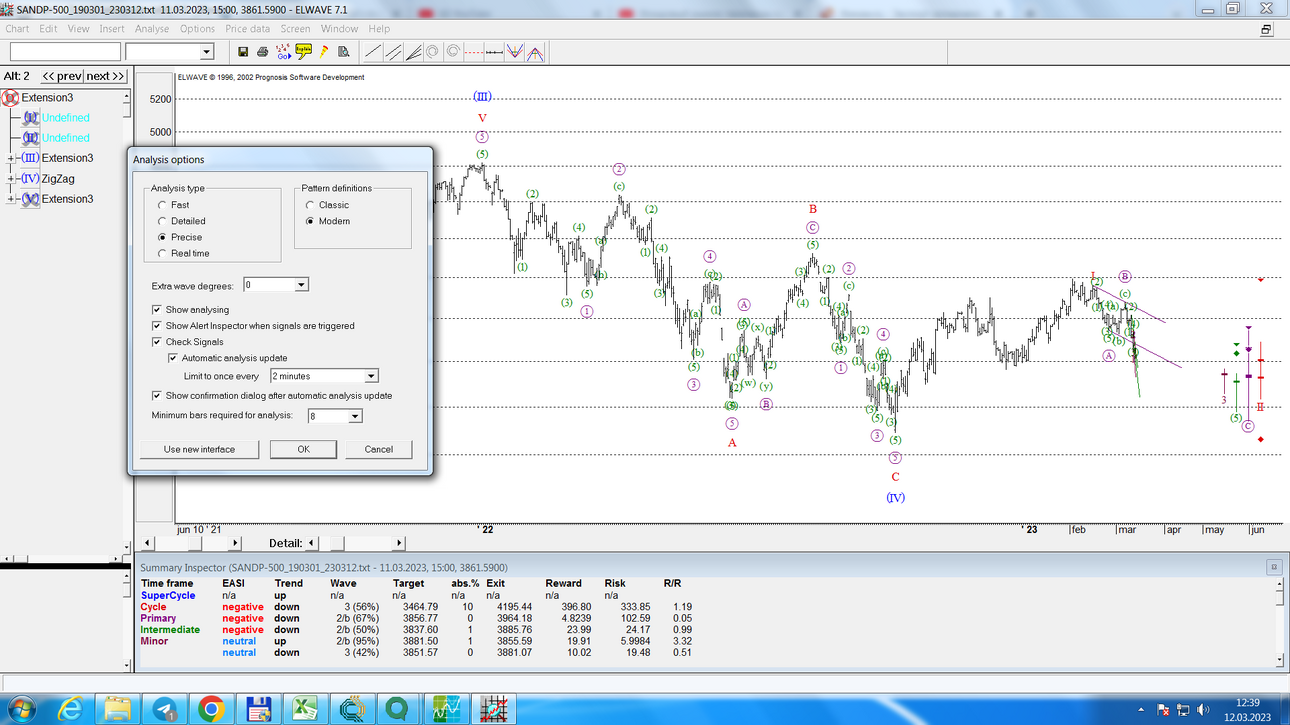The height and width of the screenshot is (725, 1290).
Task: Click Cancel in Analysis options dialog
Action: click(x=379, y=449)
